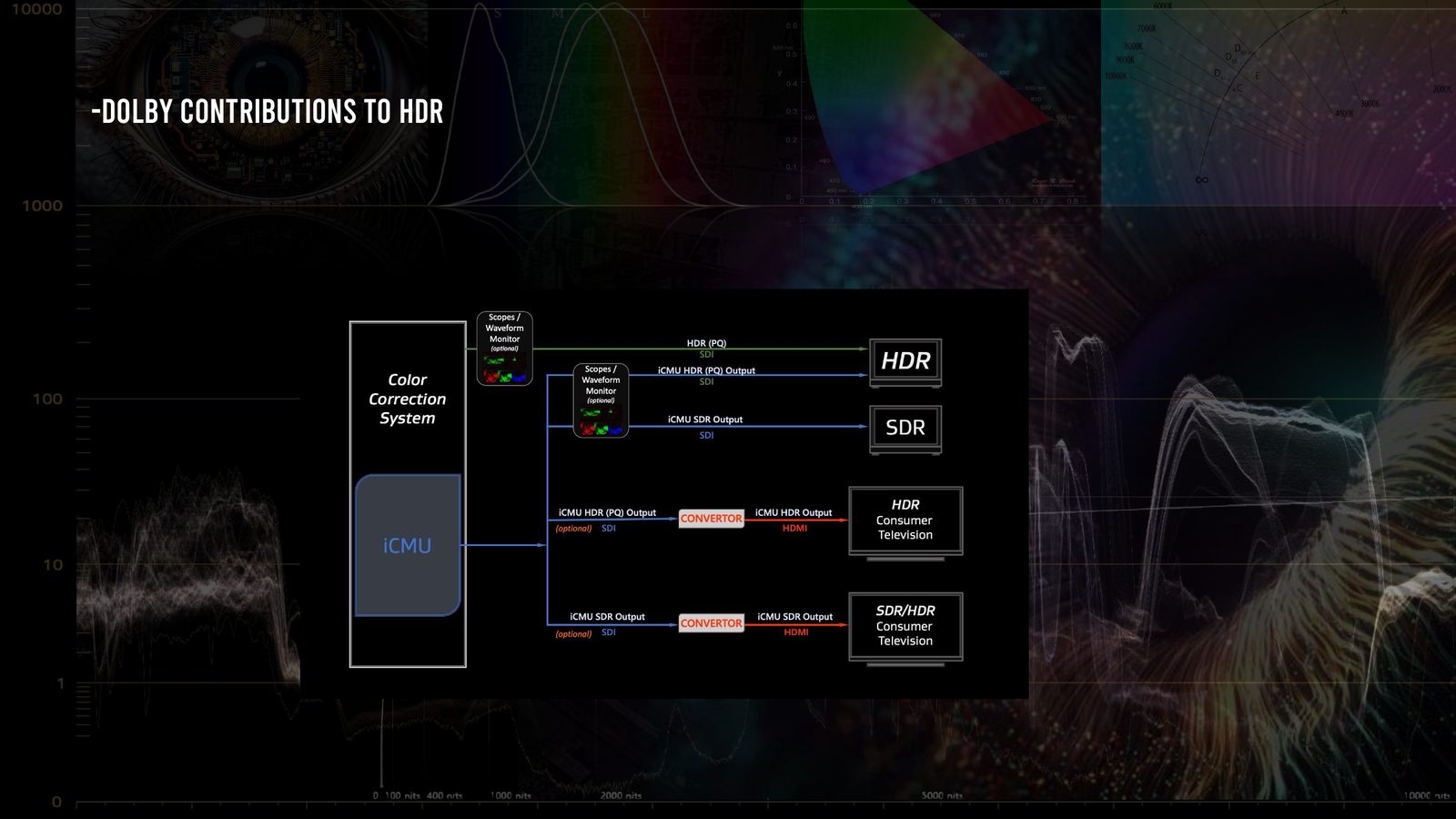This screenshot has height=819, width=1456.
Task: Click the slide title "-DOLBY CONTRIBUTIONS TO HDR"
Action: [268, 112]
